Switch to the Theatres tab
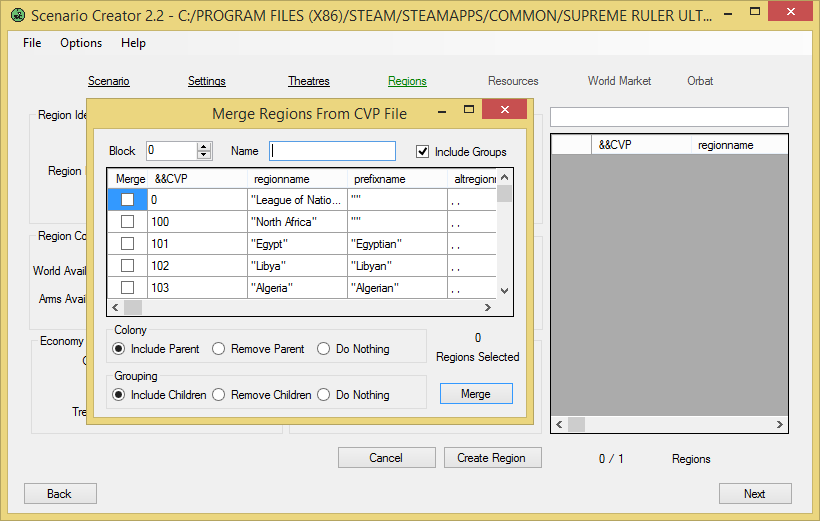Viewport: 820px width, 521px height. tap(309, 81)
